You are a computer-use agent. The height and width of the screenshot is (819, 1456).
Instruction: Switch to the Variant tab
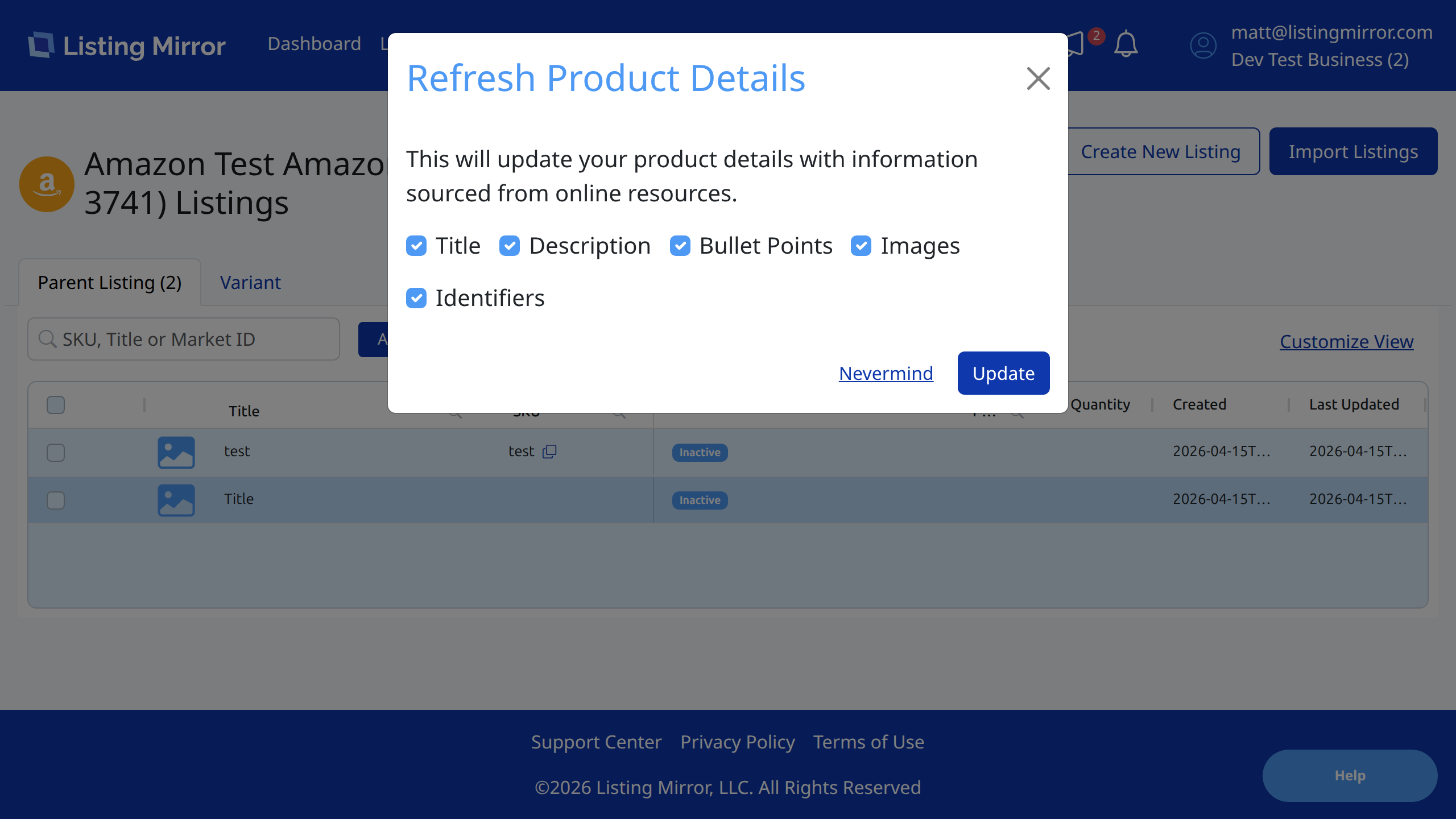250,283
